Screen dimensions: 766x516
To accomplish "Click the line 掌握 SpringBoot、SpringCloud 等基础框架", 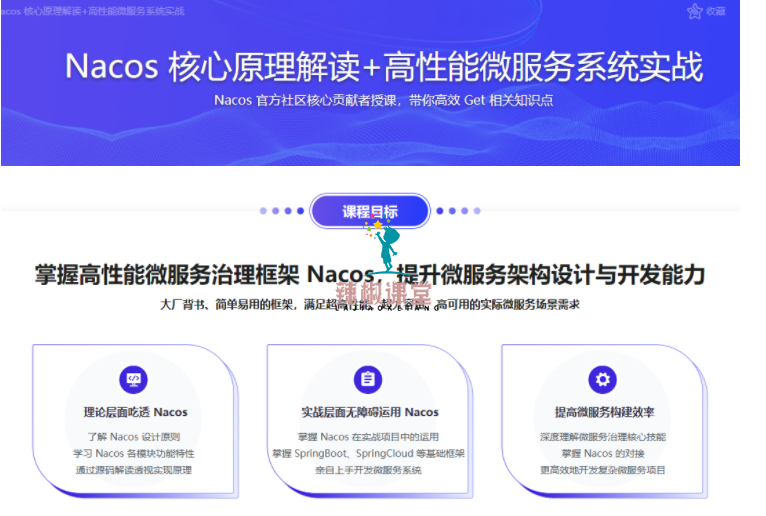I will (368, 453).
